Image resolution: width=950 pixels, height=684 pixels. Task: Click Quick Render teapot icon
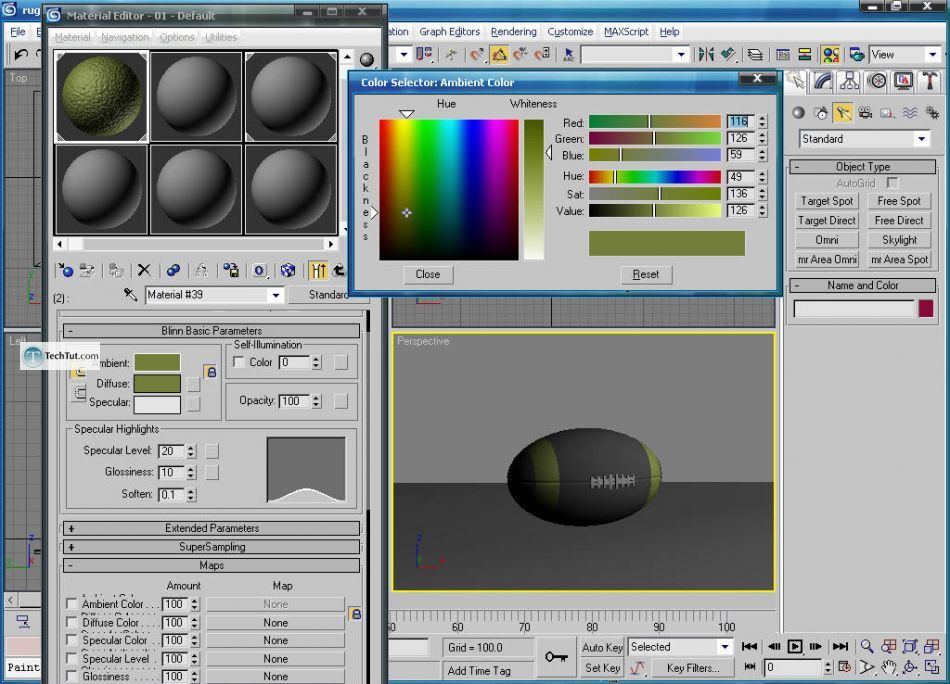pos(856,55)
